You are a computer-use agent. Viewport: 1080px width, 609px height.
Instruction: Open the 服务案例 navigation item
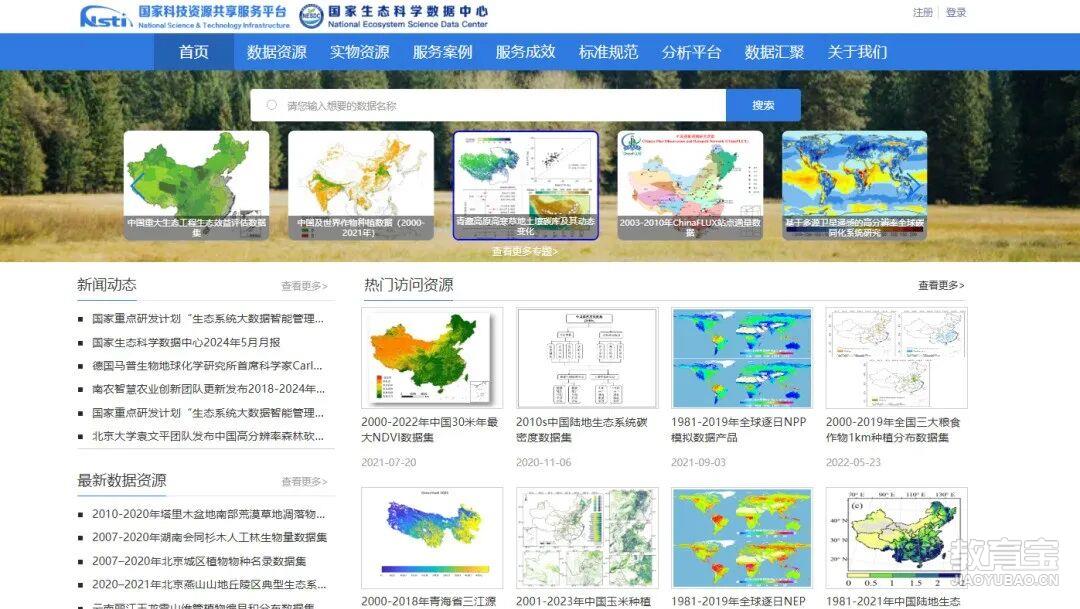[442, 52]
